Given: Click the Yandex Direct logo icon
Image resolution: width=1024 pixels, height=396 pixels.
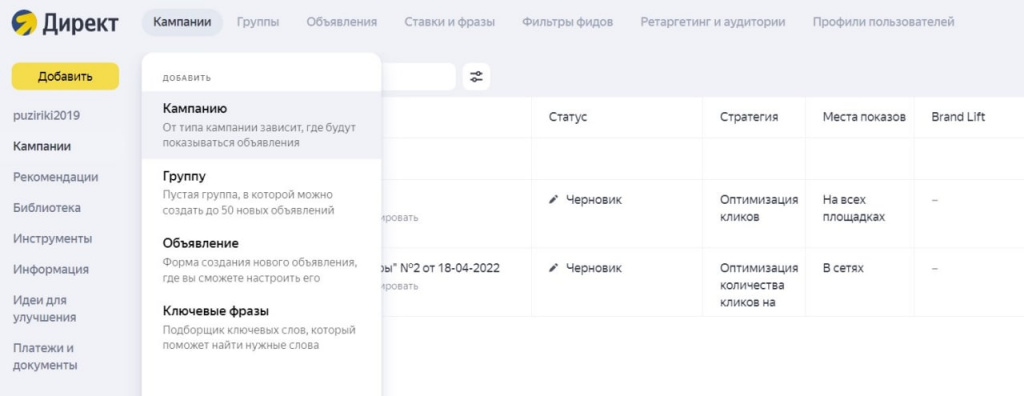Looking at the screenshot, I should (24, 22).
